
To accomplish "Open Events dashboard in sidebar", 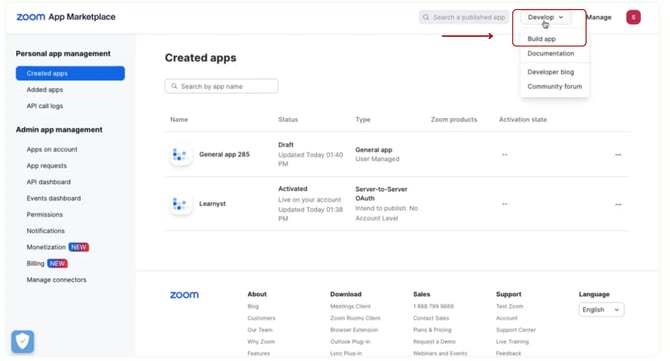I will pos(54,198).
